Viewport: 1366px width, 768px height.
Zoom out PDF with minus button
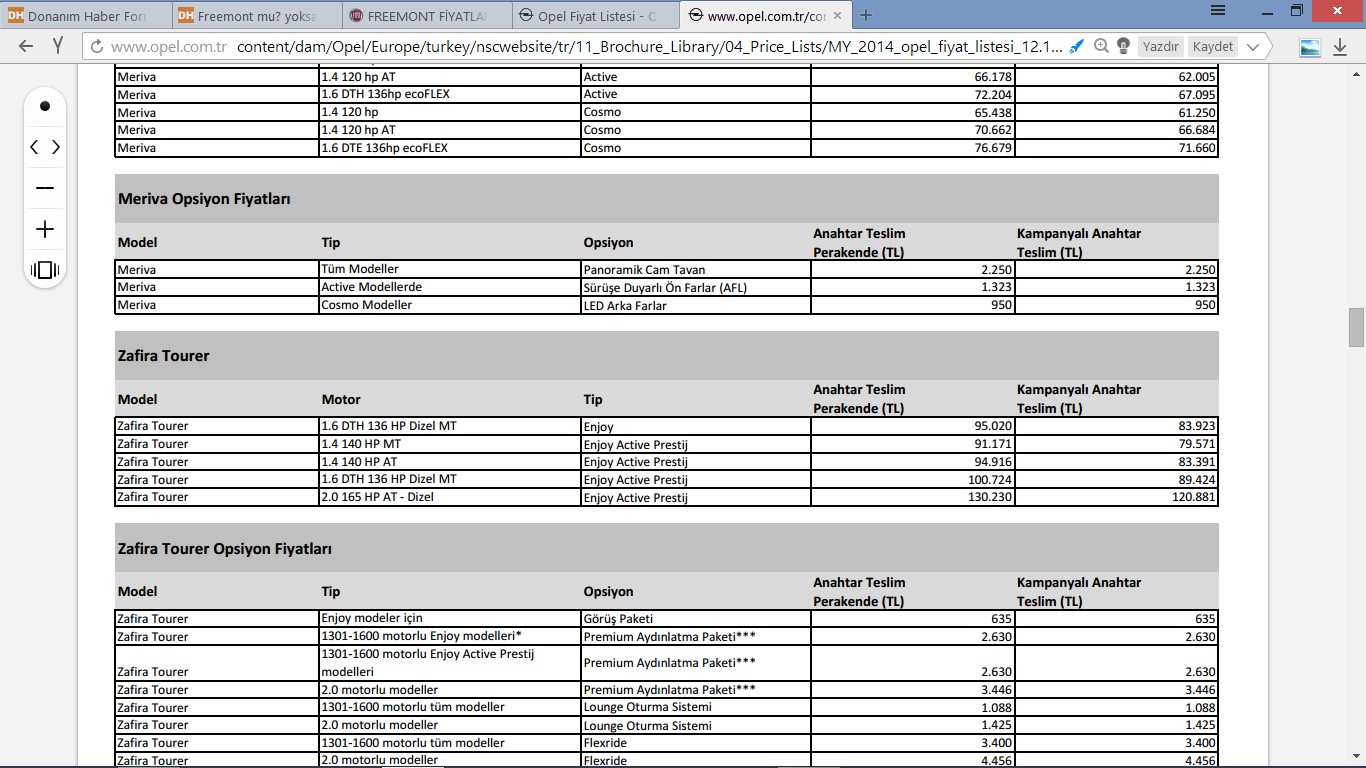point(45,188)
